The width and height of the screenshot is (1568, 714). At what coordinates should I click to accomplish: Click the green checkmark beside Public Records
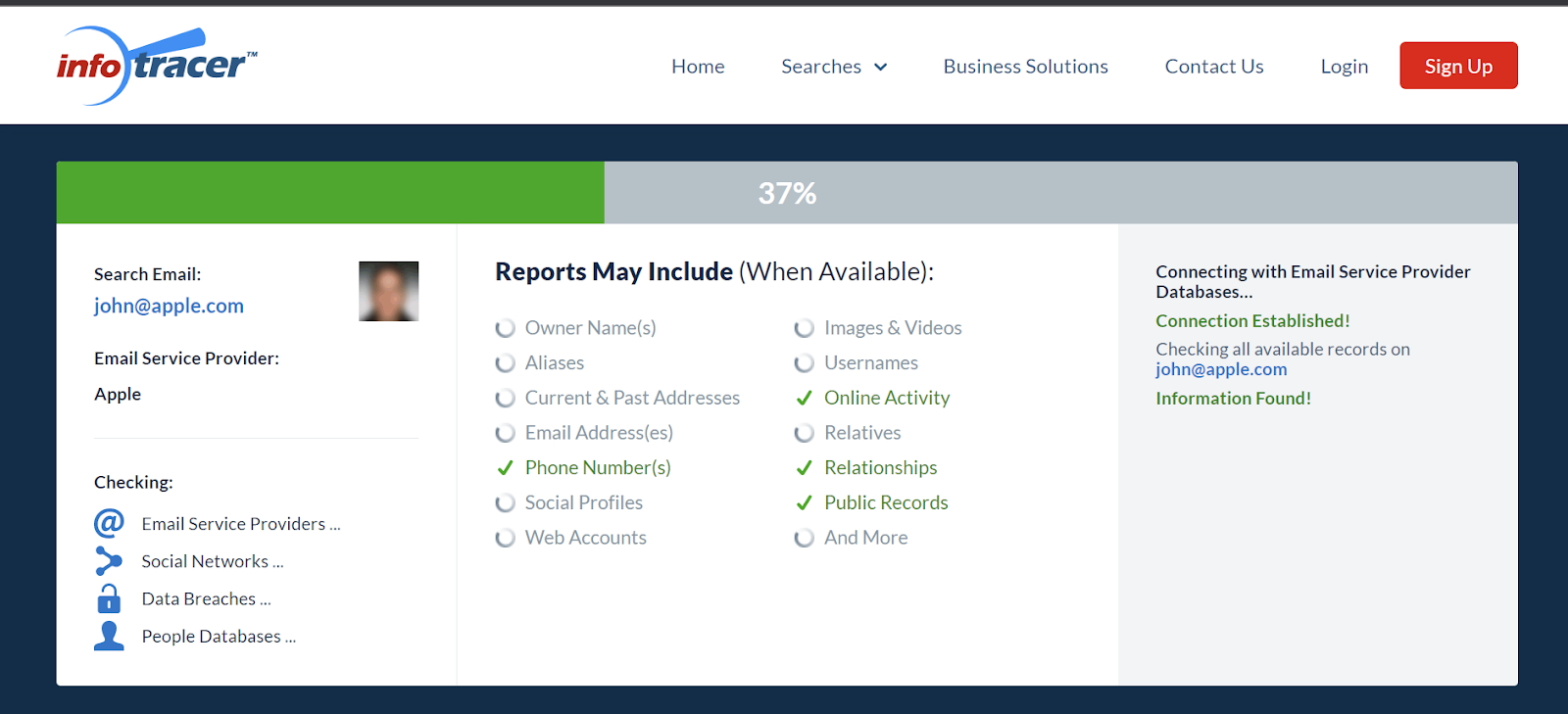click(804, 503)
